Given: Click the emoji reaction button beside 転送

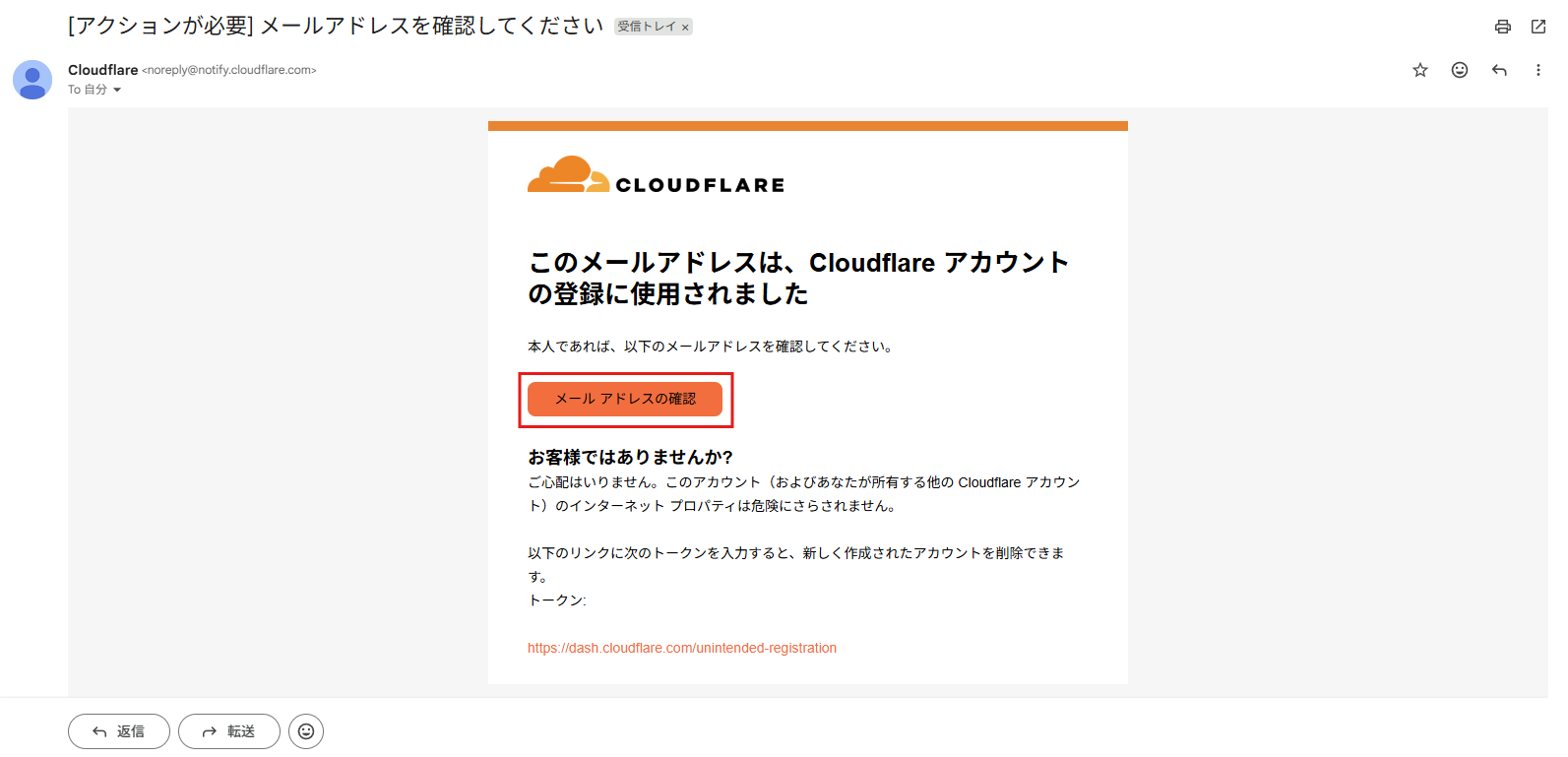Looking at the screenshot, I should [x=306, y=731].
